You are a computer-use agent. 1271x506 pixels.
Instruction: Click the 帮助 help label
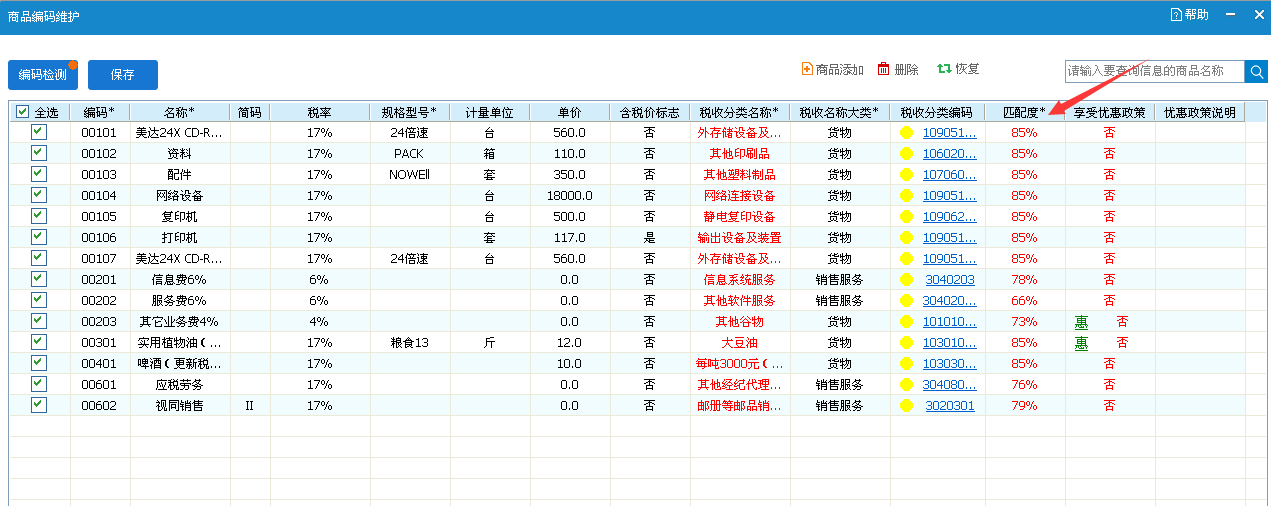tap(1196, 15)
